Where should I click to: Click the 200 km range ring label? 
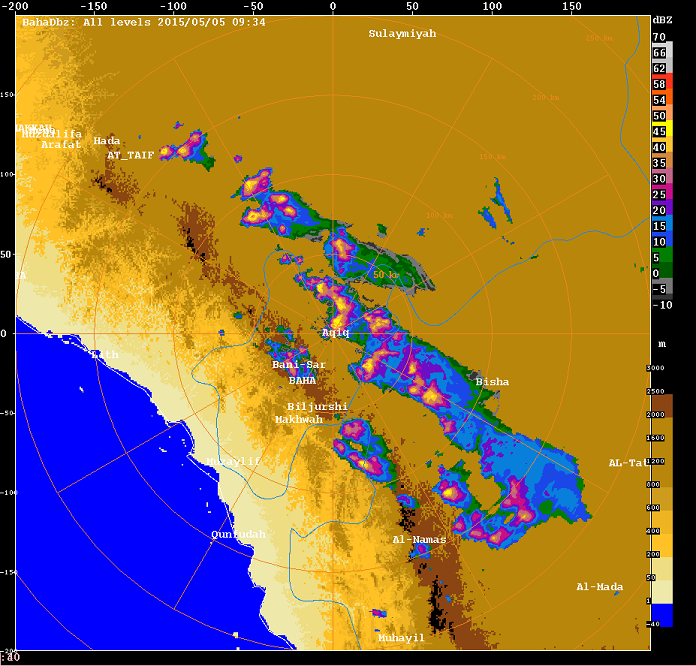coord(546,97)
